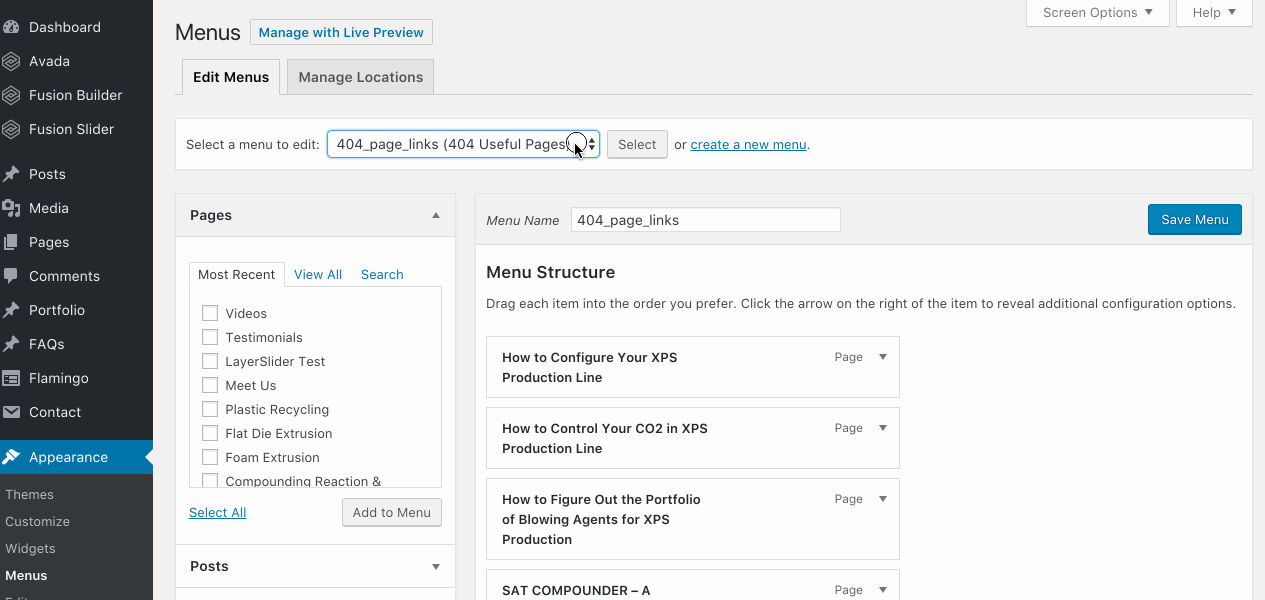Click the FAQs pin icon
Image resolution: width=1265 pixels, height=600 pixels.
click(11, 344)
